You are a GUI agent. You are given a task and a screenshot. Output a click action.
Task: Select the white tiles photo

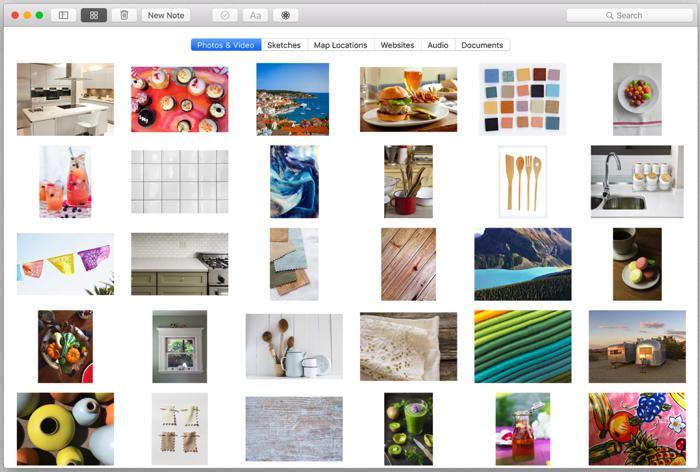[x=179, y=181]
